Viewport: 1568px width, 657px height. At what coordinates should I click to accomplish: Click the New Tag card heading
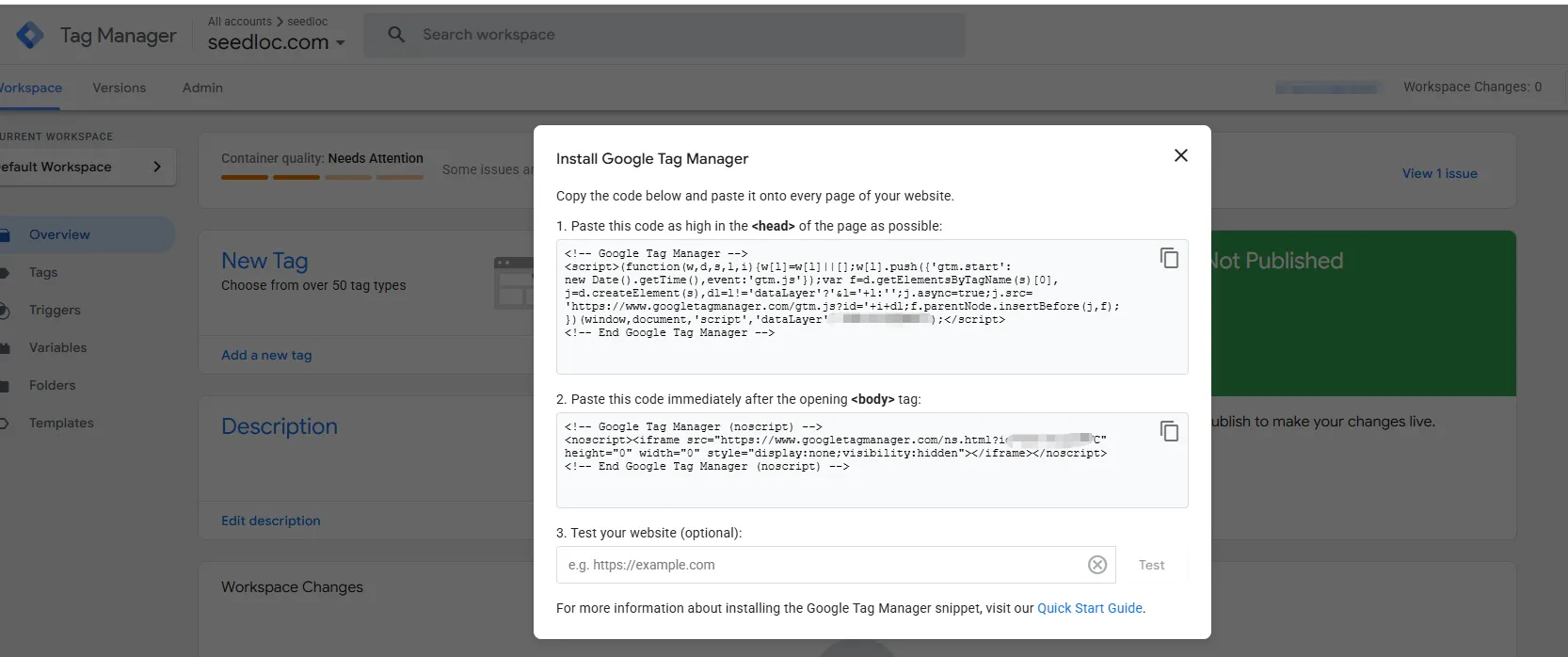[x=264, y=261]
